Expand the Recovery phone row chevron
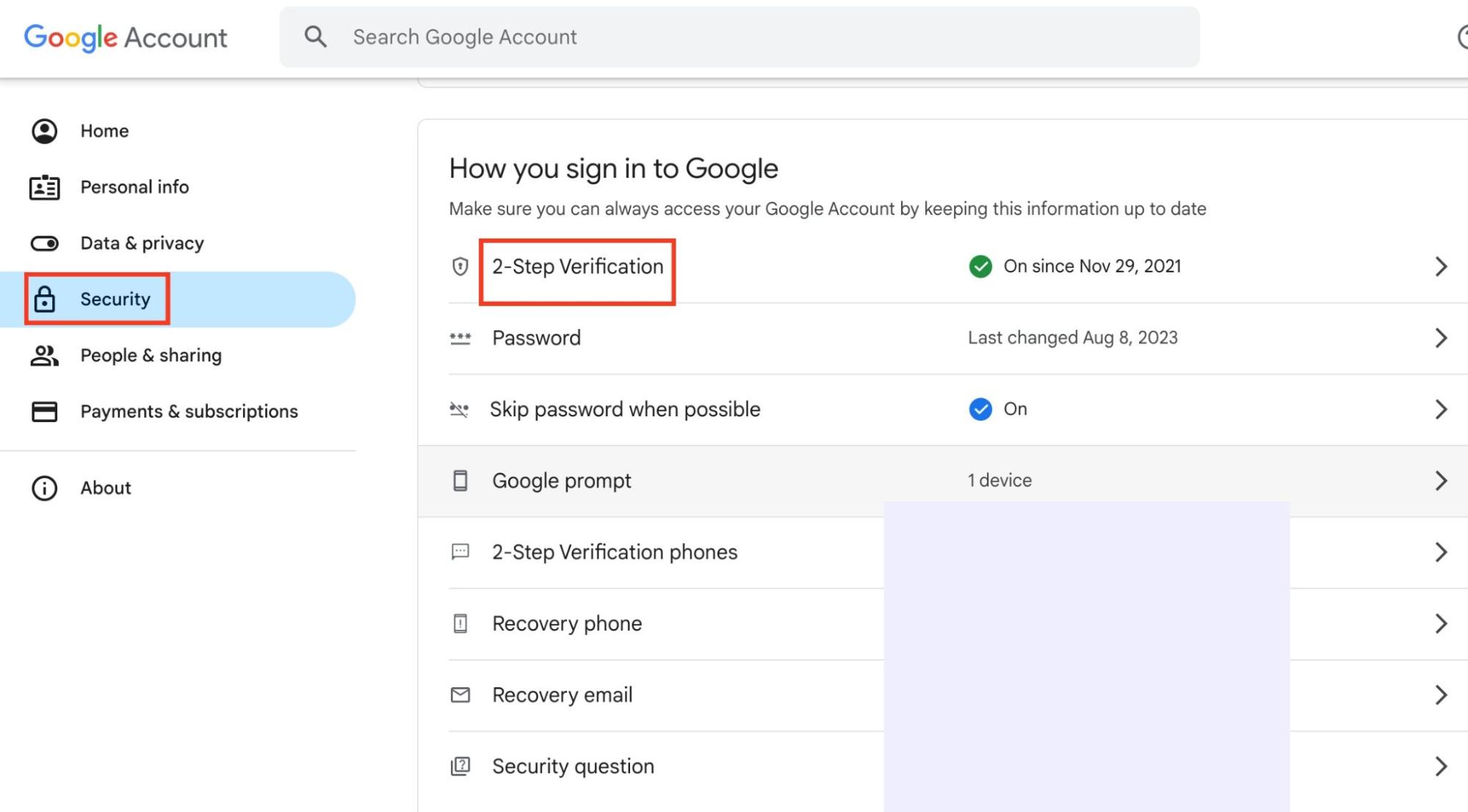Viewport: 1468px width, 812px height. 1441,623
